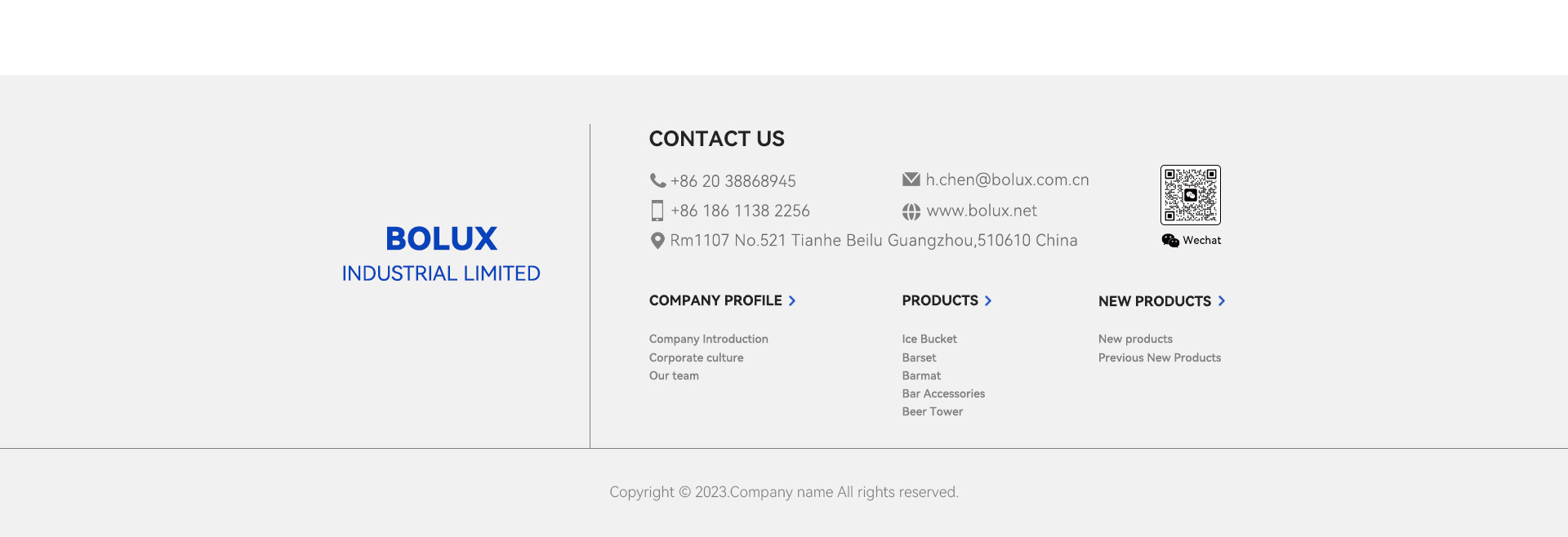The height and width of the screenshot is (537, 1568).
Task: Visit the Beer Tower link
Action: (932, 411)
